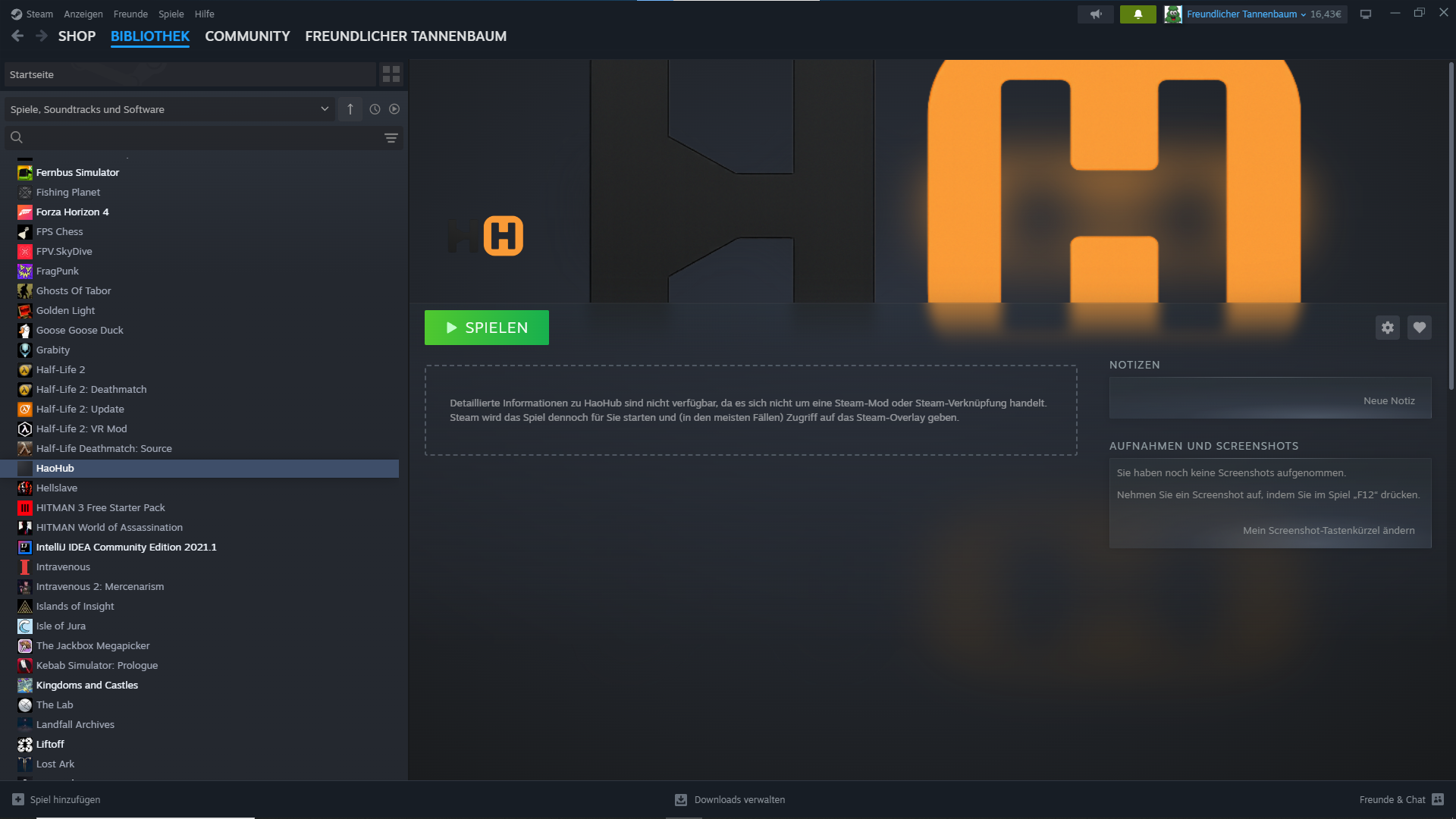This screenshot has width=1456, height=819.
Task: Click Mein Screenshot-Tastenkürzel ändern link
Action: coord(1329,530)
